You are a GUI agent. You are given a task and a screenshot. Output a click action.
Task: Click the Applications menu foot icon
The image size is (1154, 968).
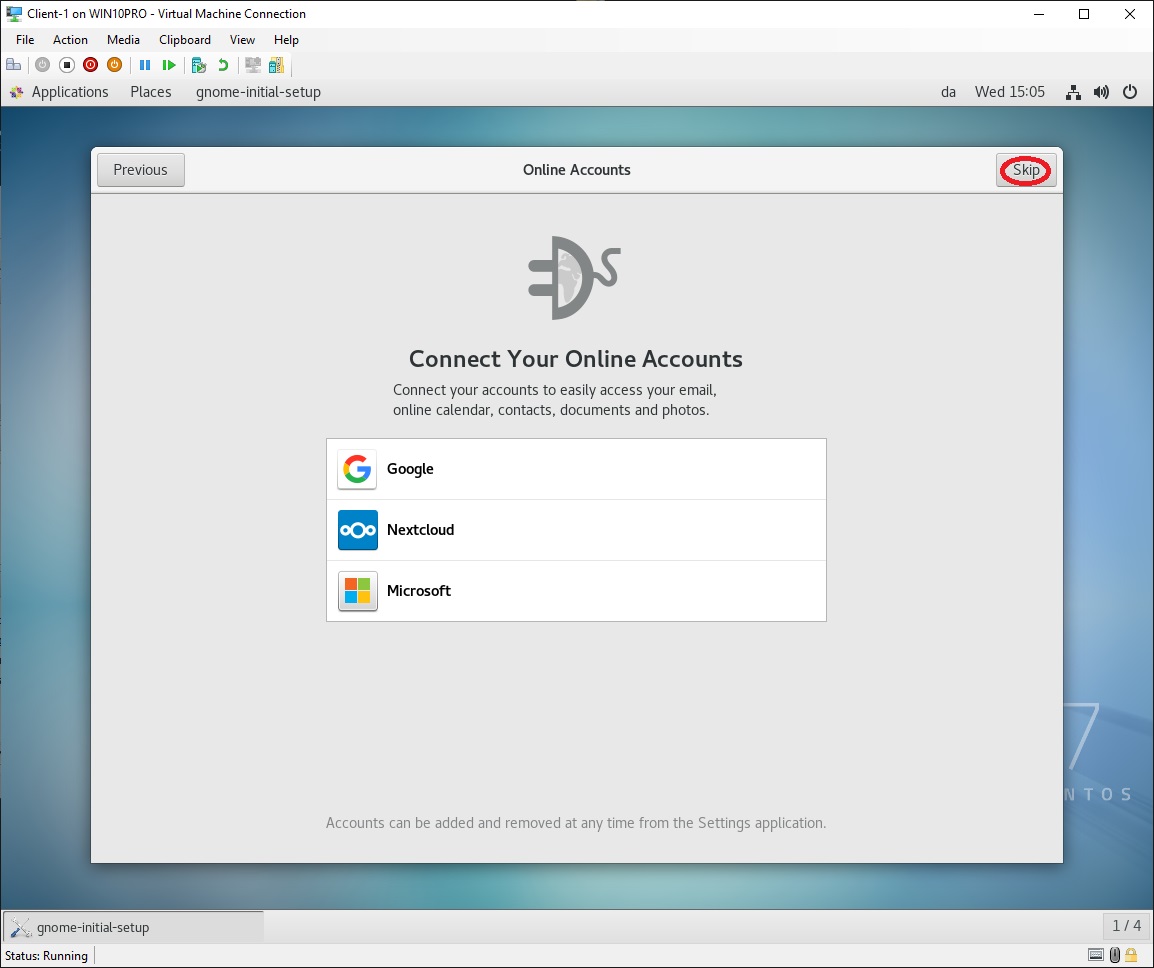[16, 92]
